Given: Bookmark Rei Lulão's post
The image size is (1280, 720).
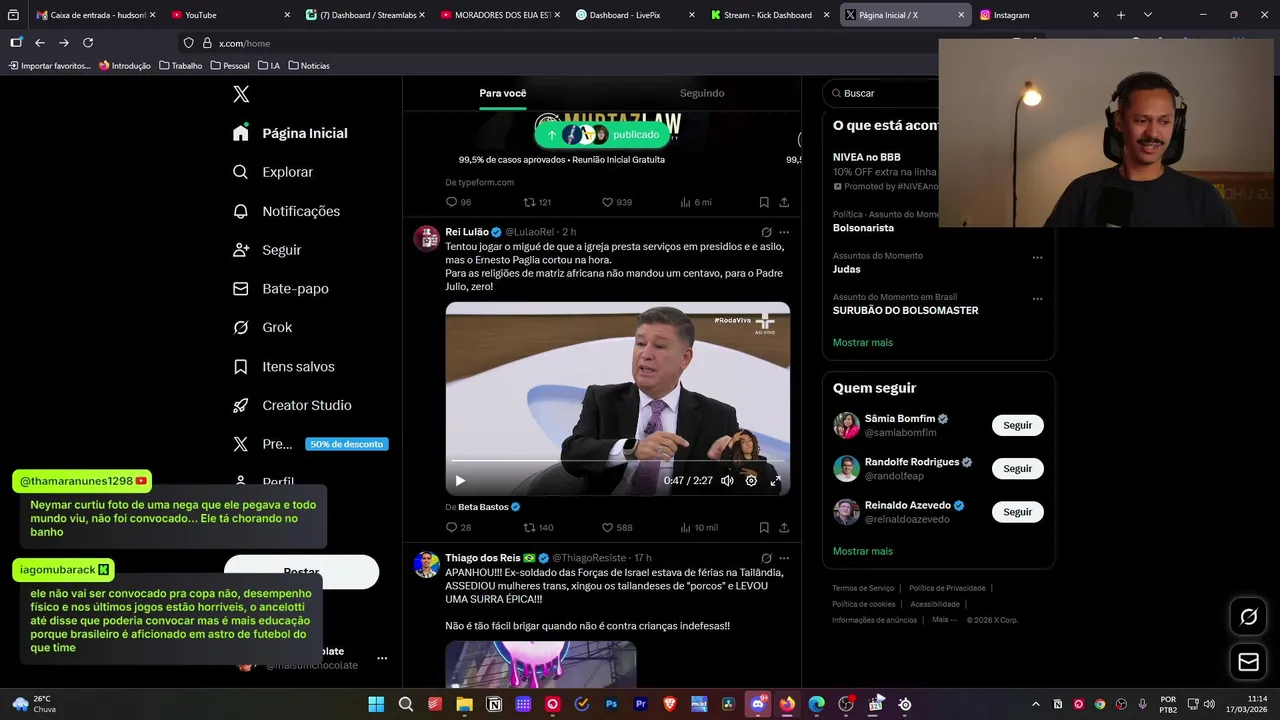Looking at the screenshot, I should (764, 527).
